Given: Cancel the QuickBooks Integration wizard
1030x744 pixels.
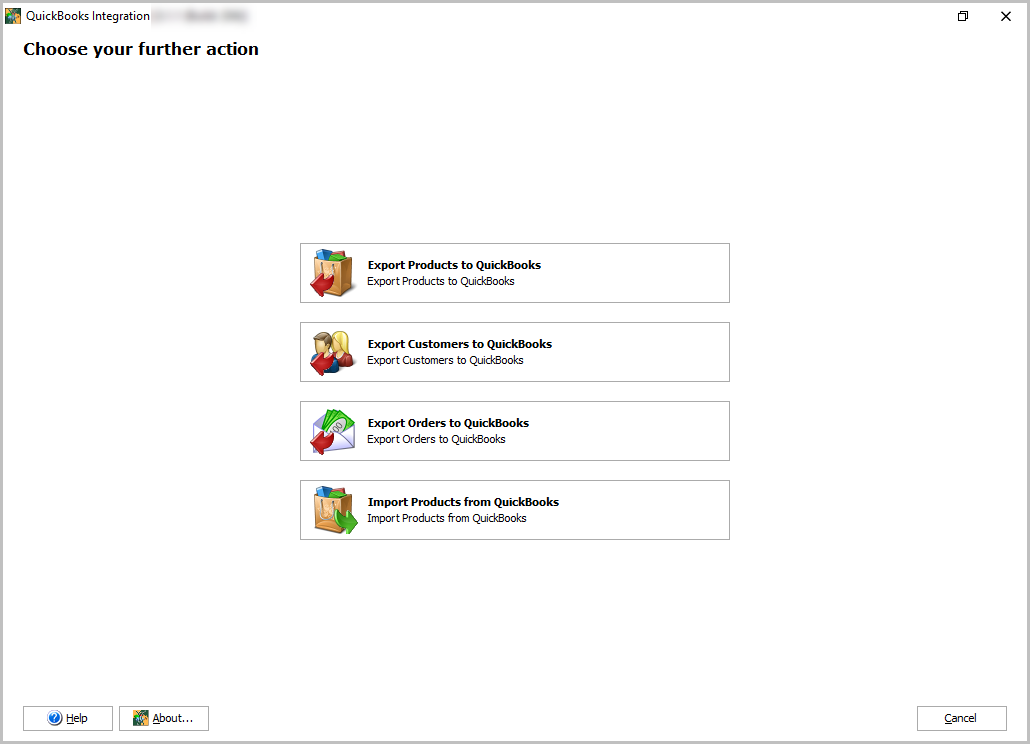Looking at the screenshot, I should (961, 718).
